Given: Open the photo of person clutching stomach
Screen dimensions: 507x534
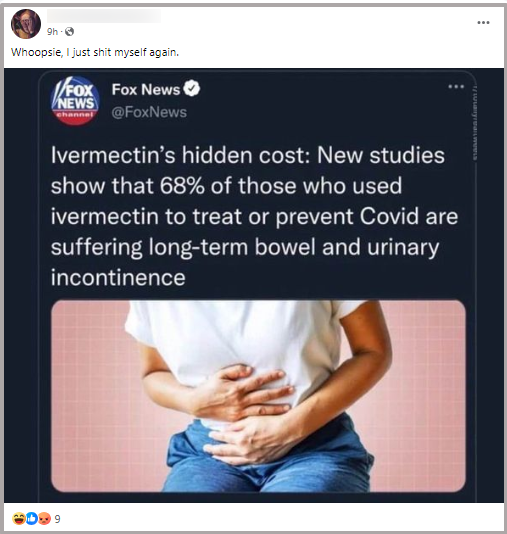Looking at the screenshot, I should [x=258, y=396].
